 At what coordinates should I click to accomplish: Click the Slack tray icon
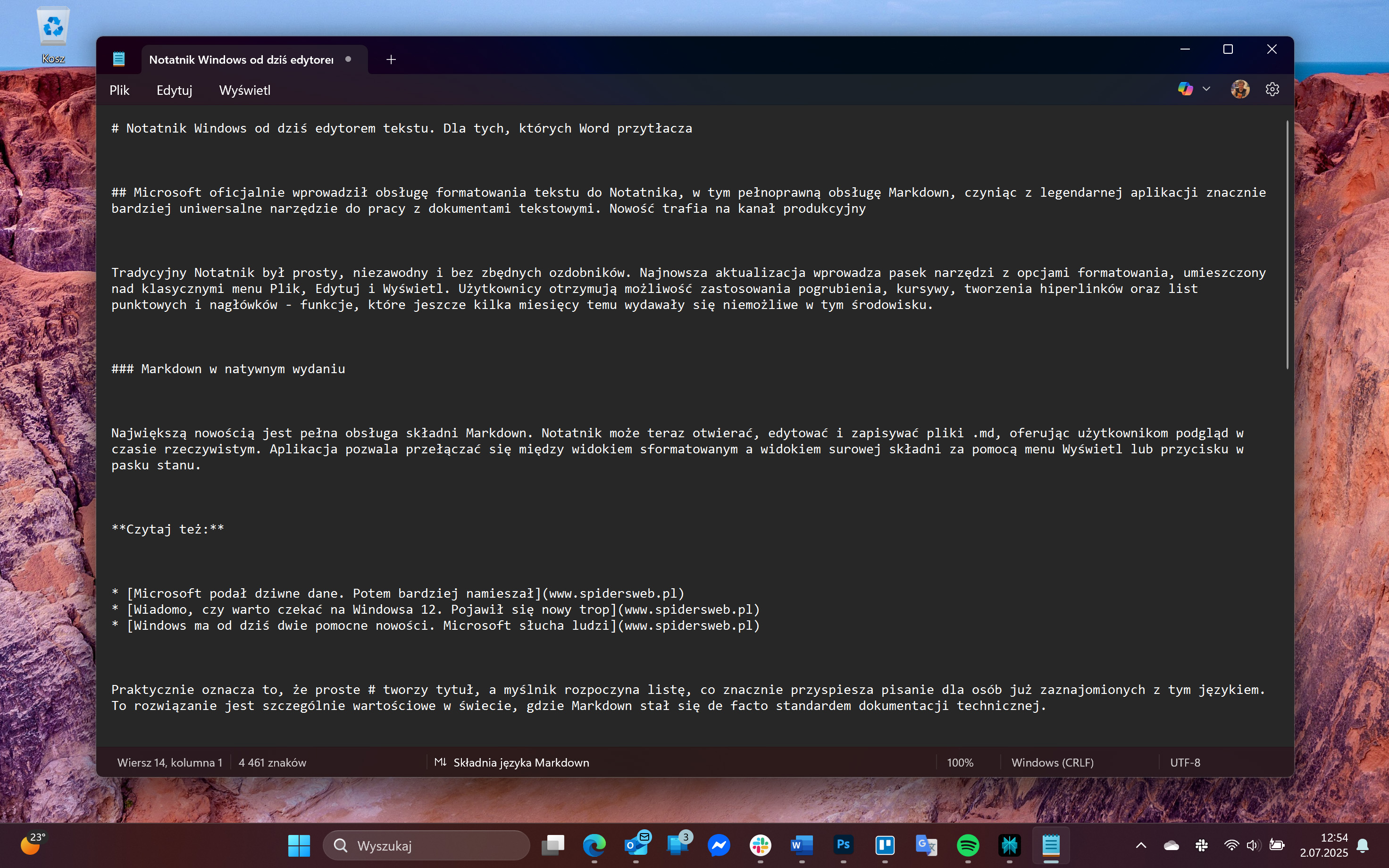[x=1201, y=845]
